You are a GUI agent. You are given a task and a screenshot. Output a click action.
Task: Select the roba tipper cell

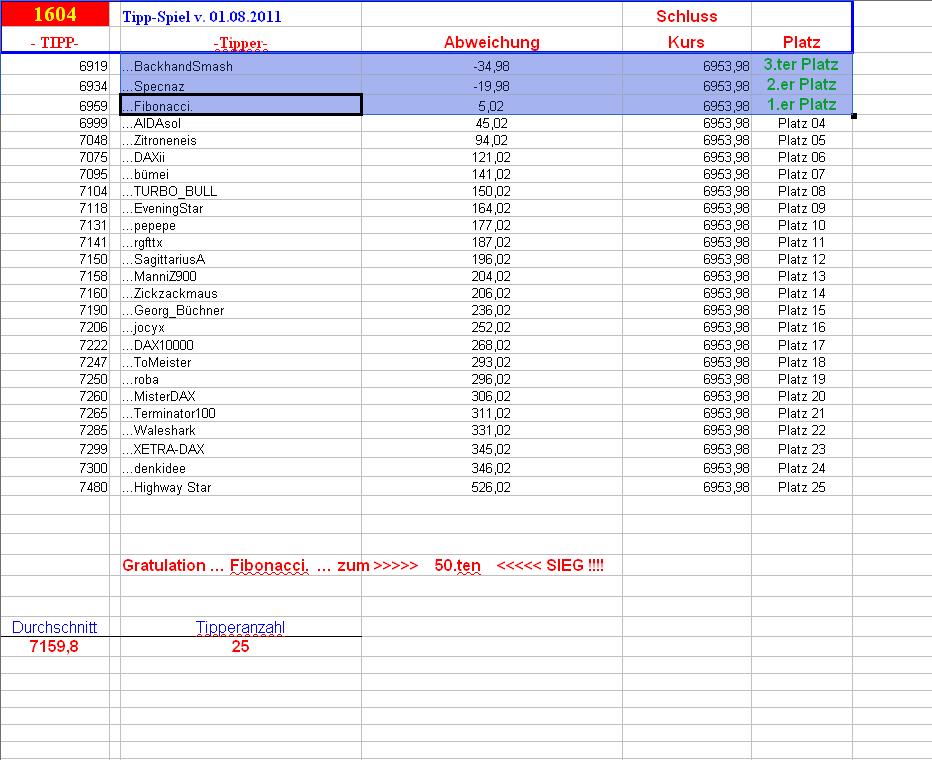click(241, 379)
